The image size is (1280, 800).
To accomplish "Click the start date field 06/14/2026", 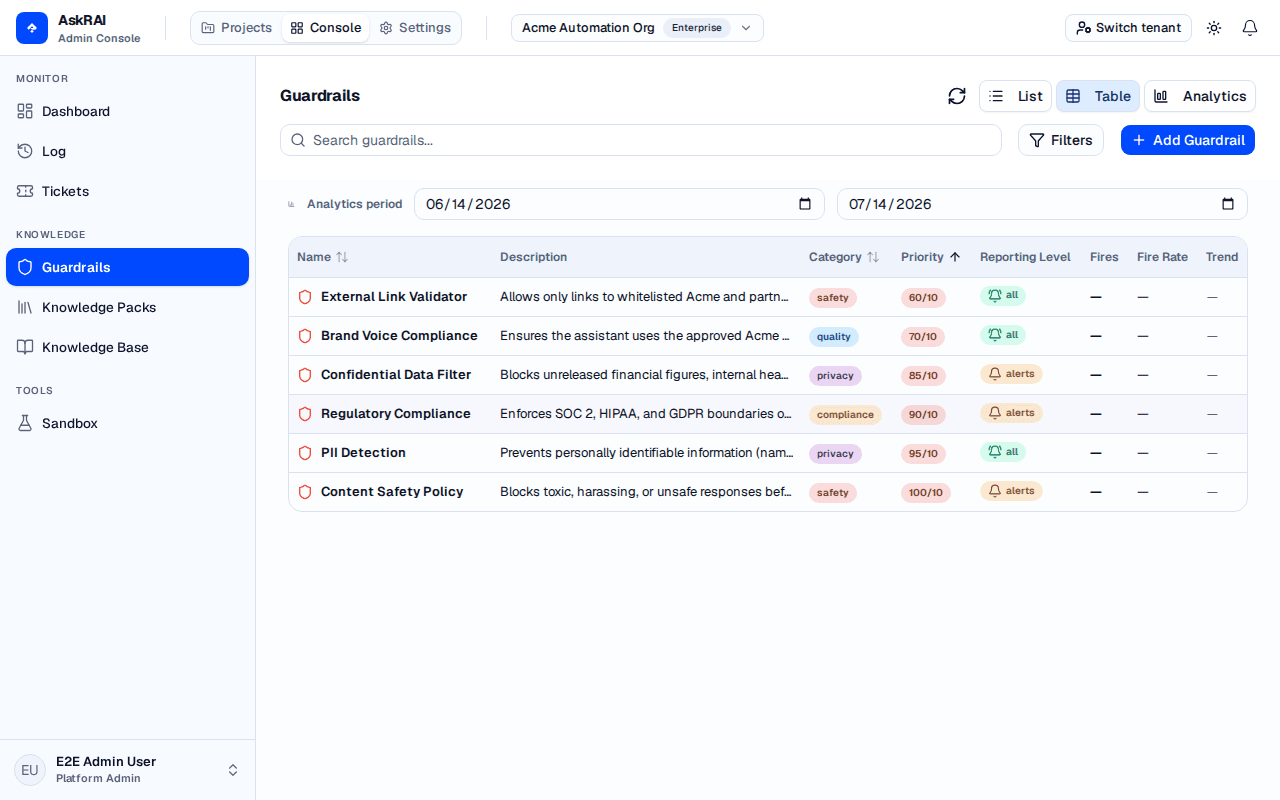I will pyautogui.click(x=619, y=204).
